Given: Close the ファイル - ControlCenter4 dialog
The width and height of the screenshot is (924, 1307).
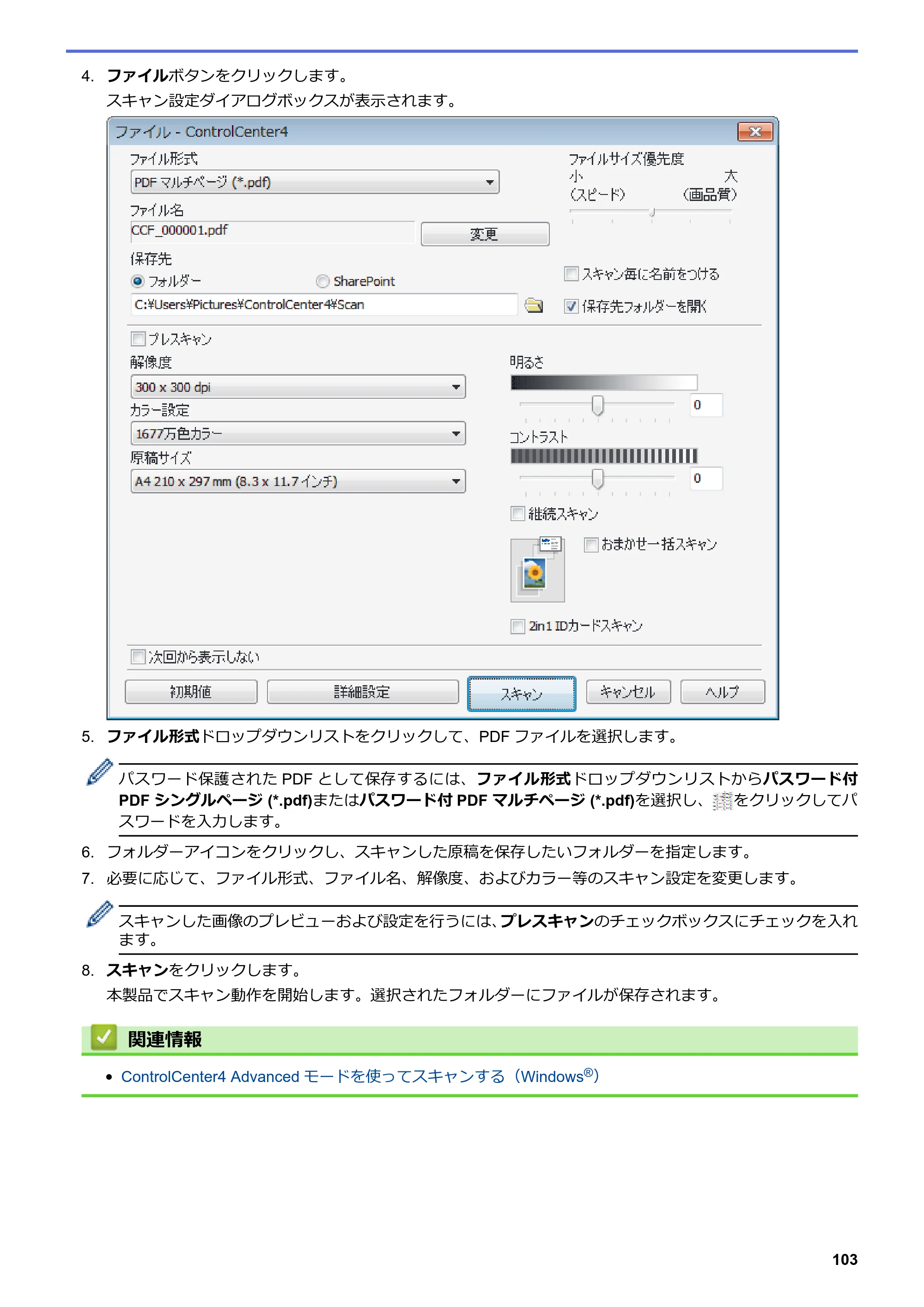Looking at the screenshot, I should point(755,132).
